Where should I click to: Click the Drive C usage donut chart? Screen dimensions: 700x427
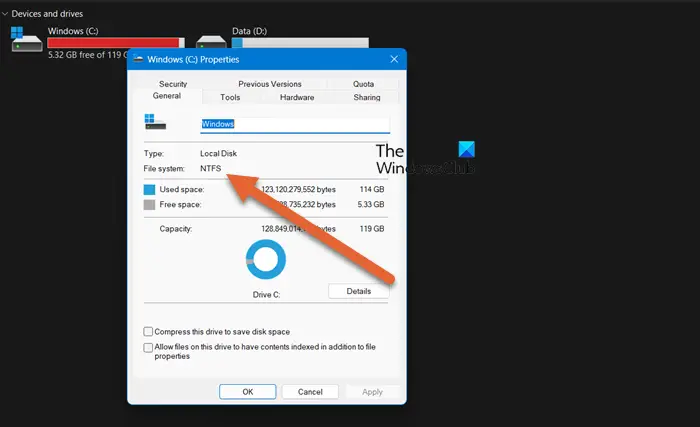coord(266,259)
